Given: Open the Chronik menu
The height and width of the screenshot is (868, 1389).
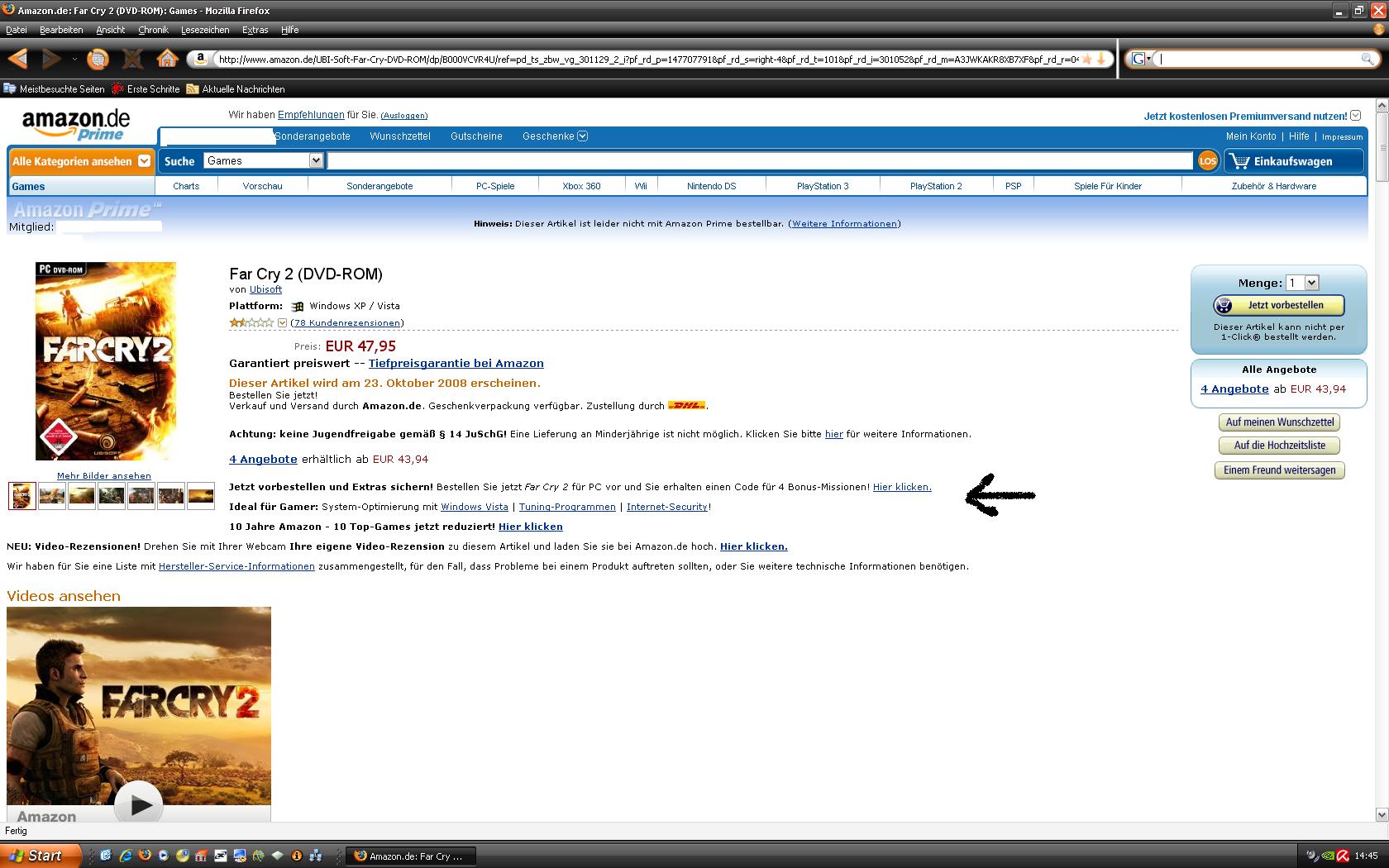Looking at the screenshot, I should pyautogui.click(x=153, y=30).
